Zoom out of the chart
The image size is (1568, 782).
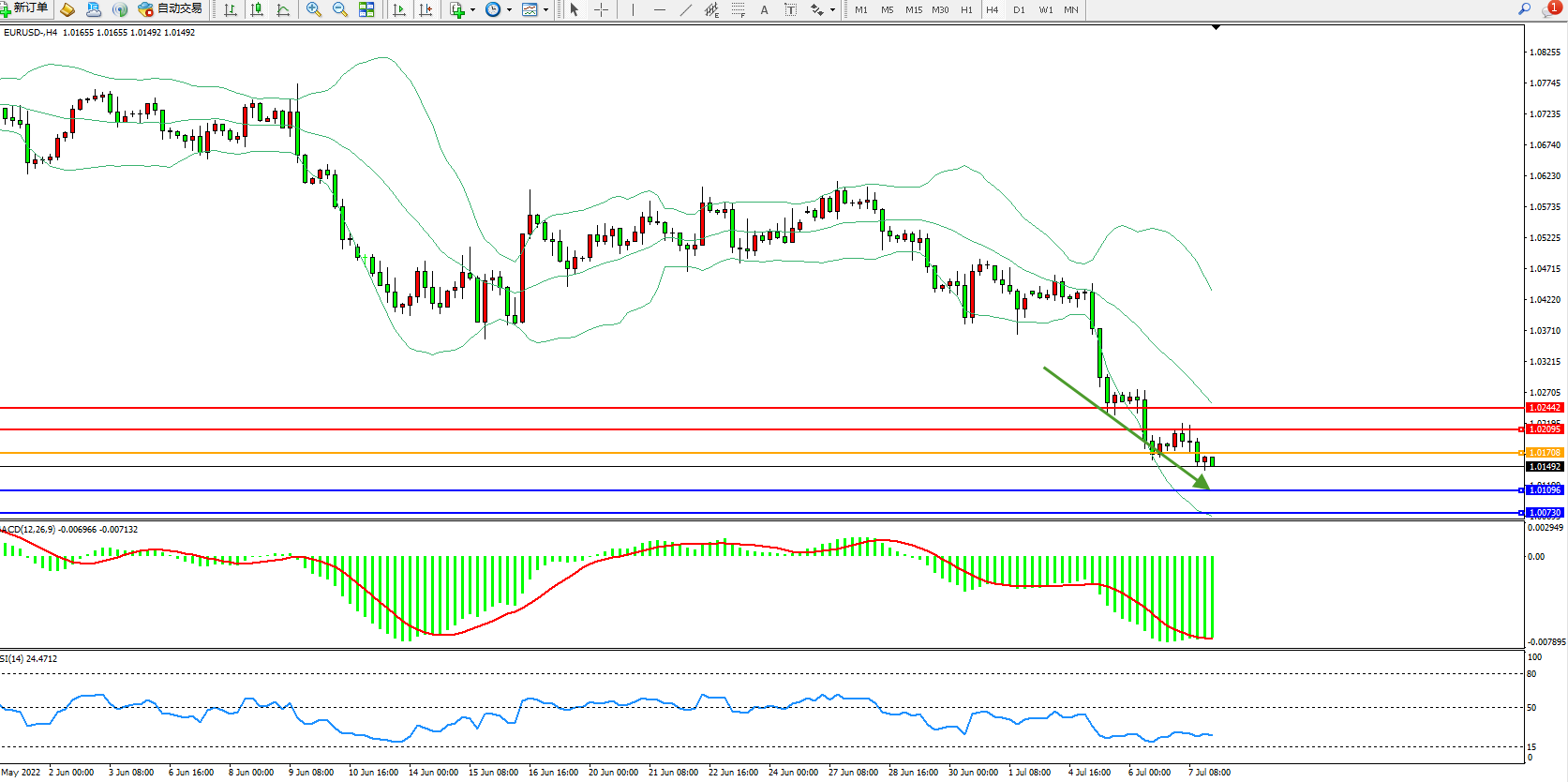tap(339, 9)
